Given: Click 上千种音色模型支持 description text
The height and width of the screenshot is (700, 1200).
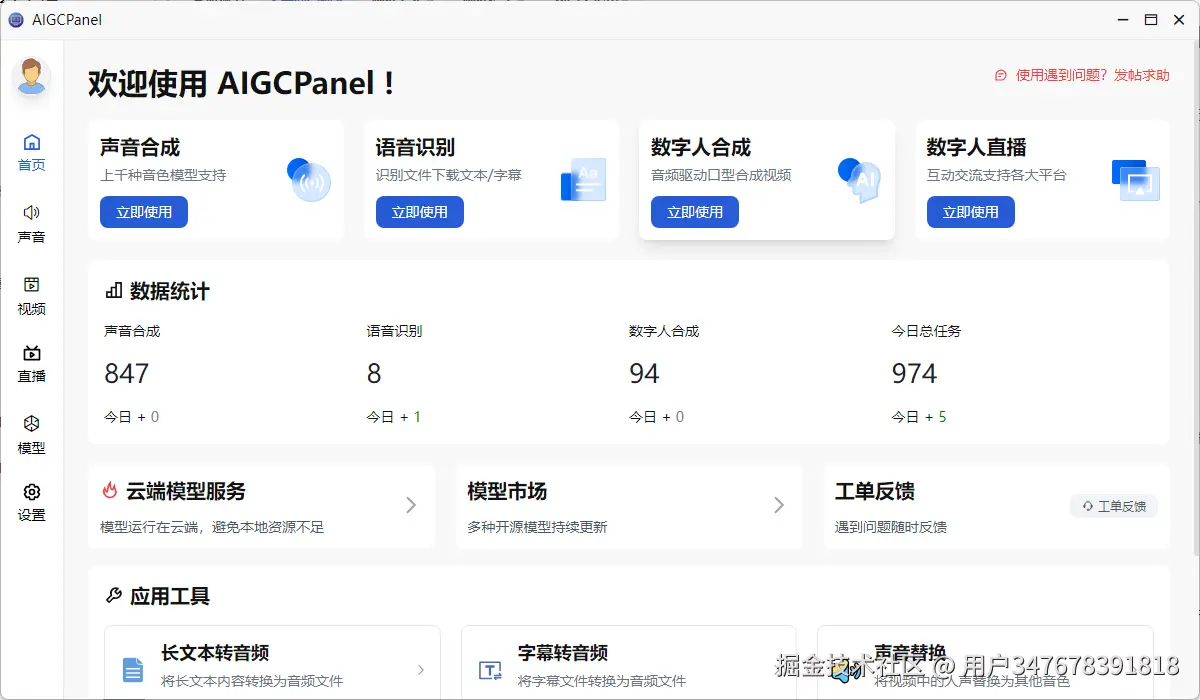Looking at the screenshot, I should coord(163,175).
